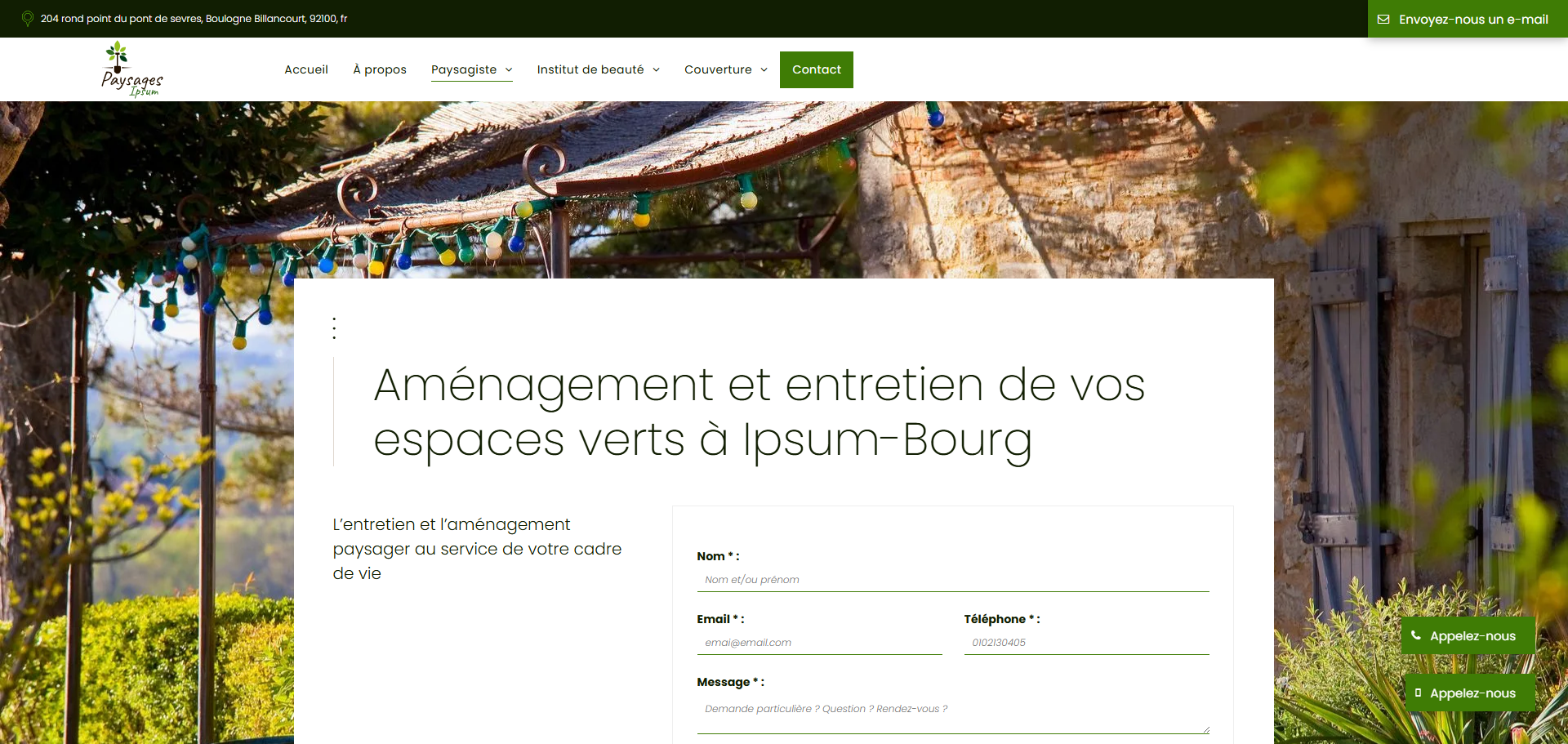Click Envoyez-nous un e-mail button
Viewport: 1568px width, 744px height.
tap(1468, 19)
